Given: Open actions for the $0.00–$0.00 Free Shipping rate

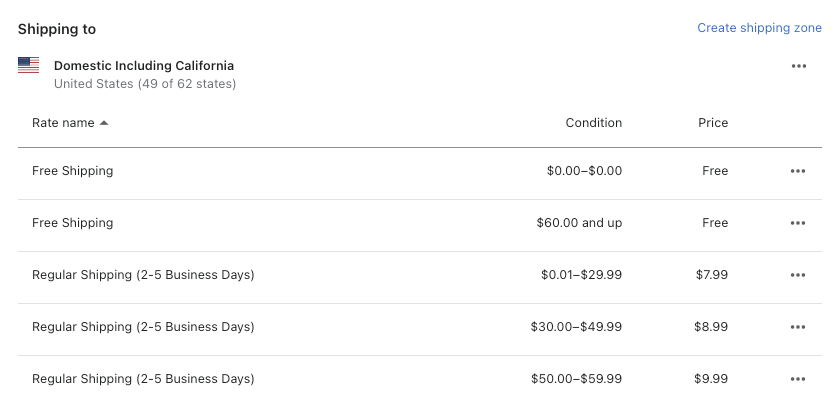Looking at the screenshot, I should click(x=797, y=171).
